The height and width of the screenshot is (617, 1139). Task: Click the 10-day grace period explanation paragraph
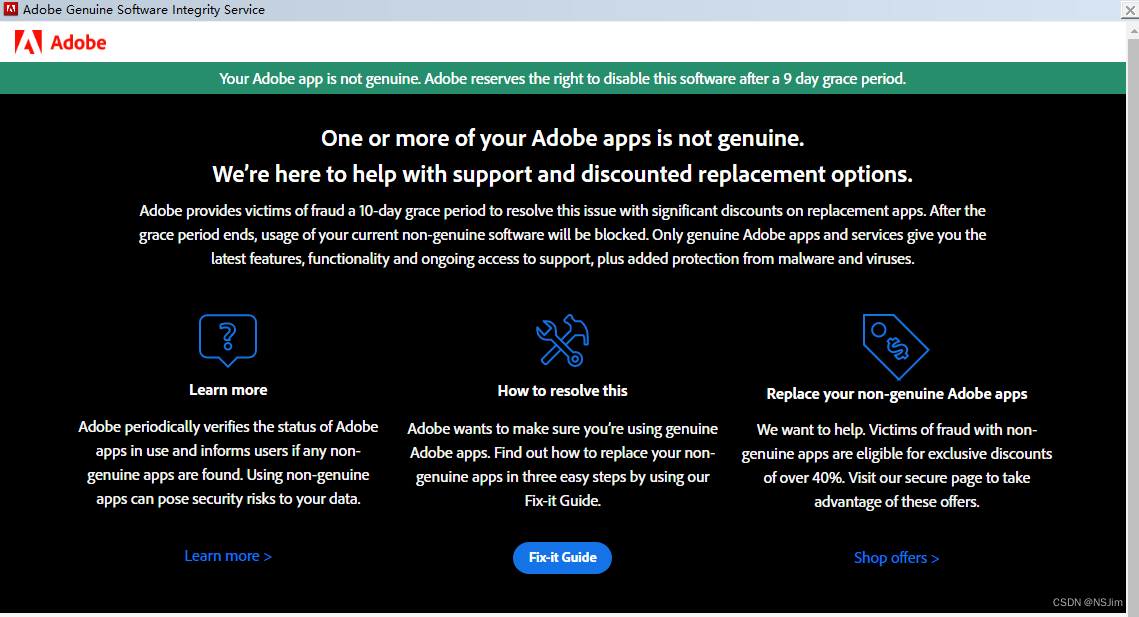[562, 235]
